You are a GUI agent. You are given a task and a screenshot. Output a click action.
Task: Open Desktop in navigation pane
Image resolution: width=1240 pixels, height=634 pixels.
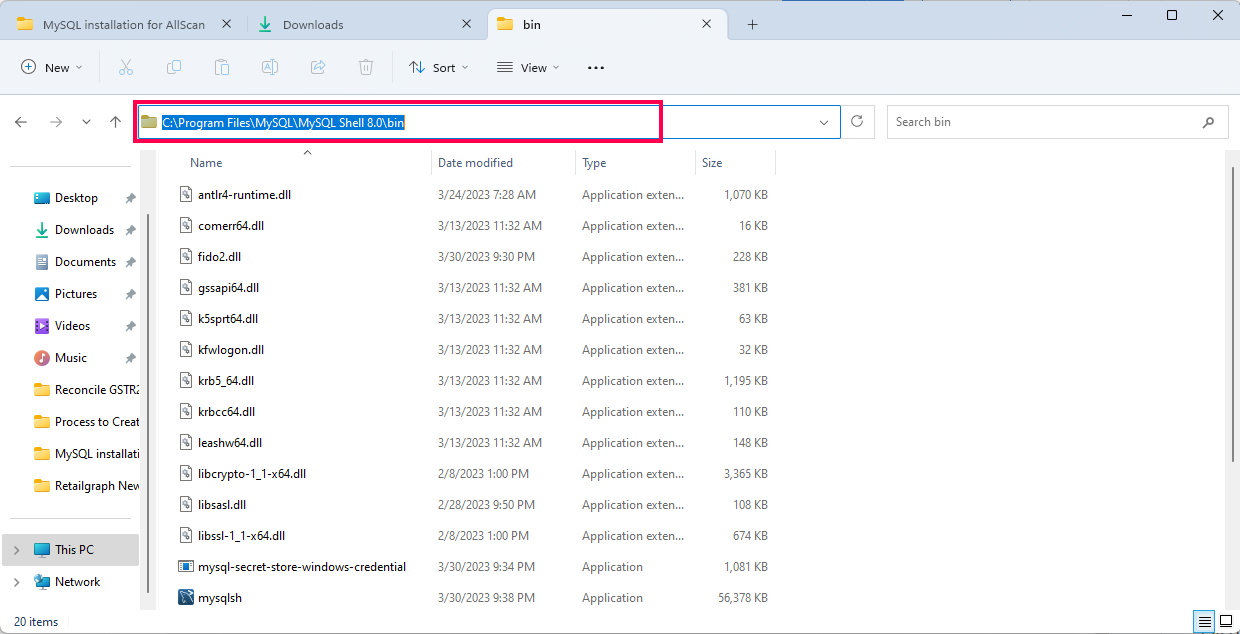[76, 198]
